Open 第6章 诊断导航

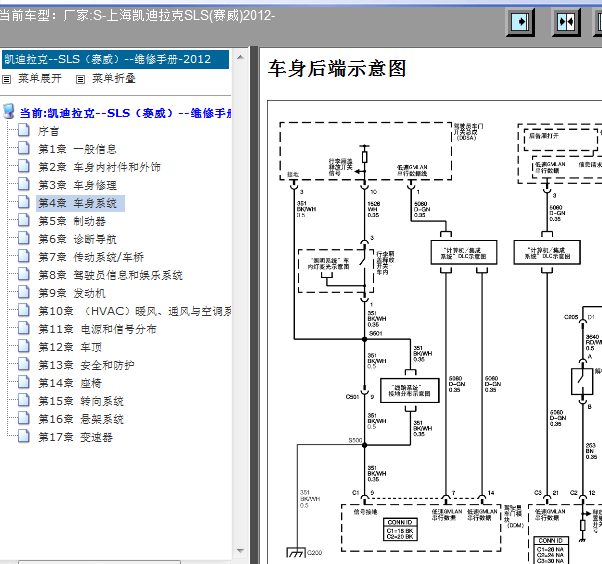pos(77,239)
